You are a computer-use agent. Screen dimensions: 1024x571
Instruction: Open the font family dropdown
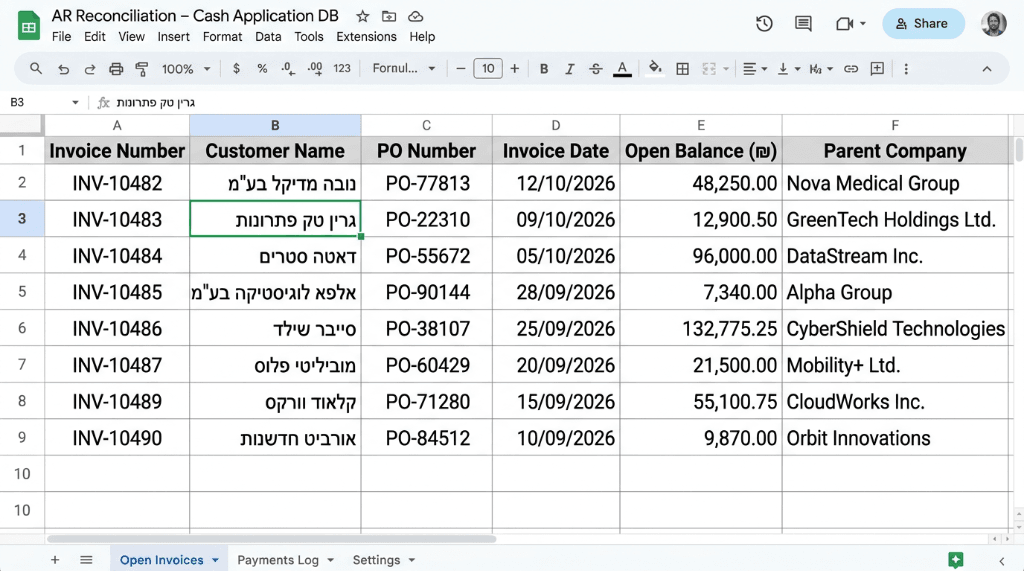[x=404, y=69]
